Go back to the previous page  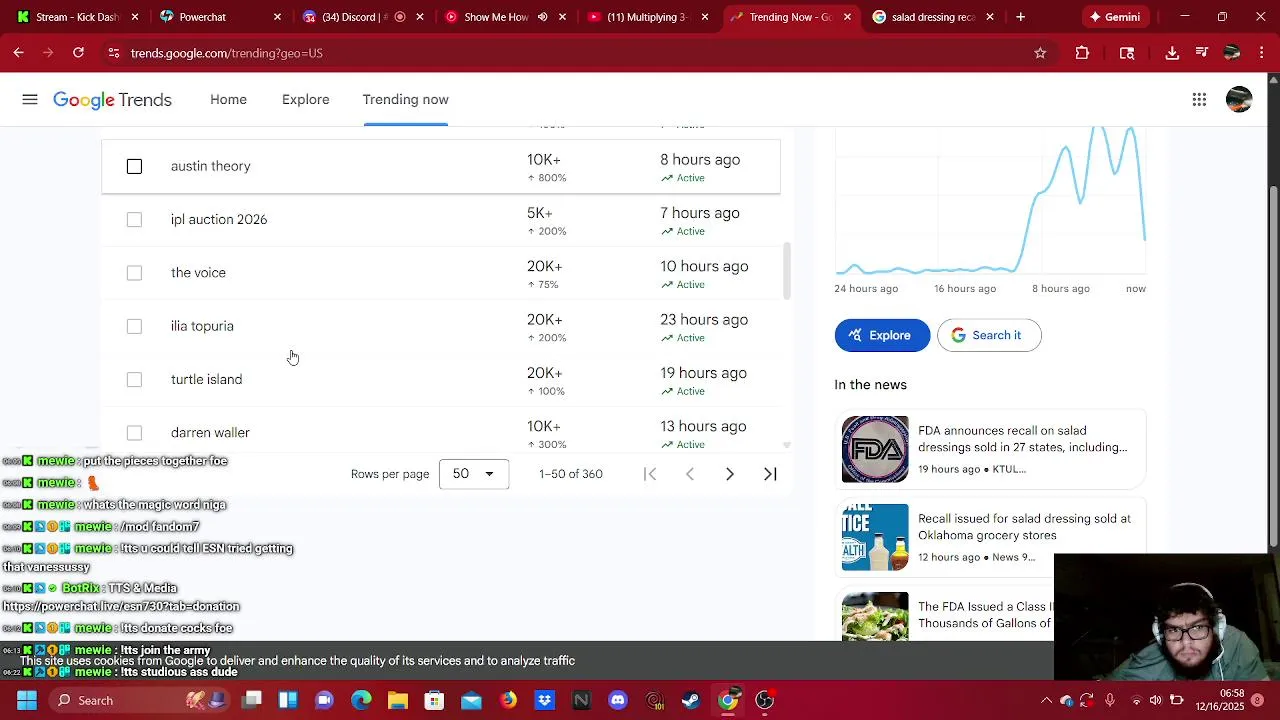[x=19, y=53]
